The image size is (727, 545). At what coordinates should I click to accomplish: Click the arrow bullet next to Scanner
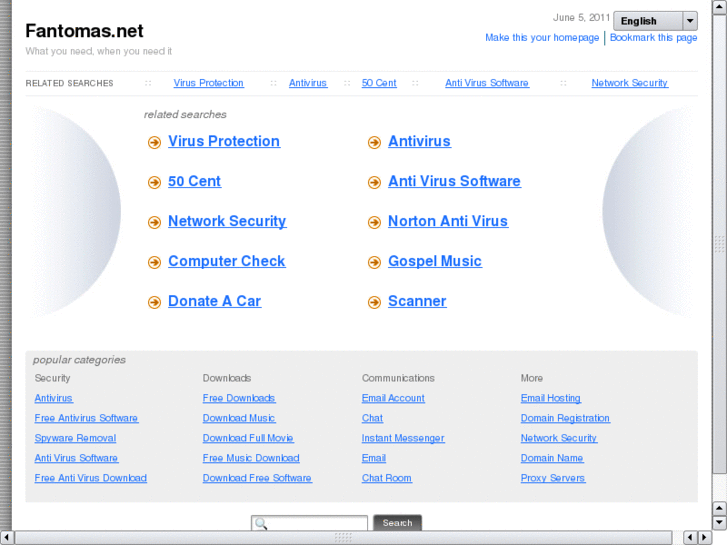pos(374,303)
